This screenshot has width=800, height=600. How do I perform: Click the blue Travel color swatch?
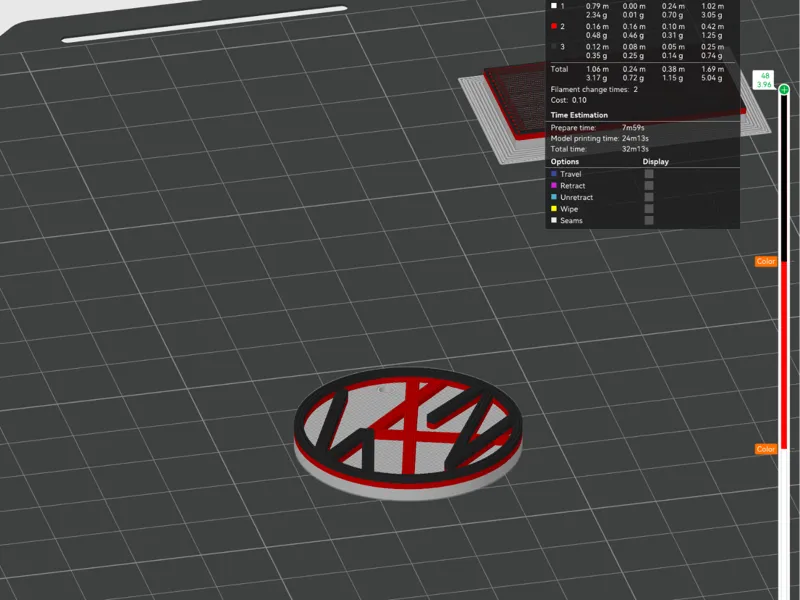pyautogui.click(x=554, y=174)
